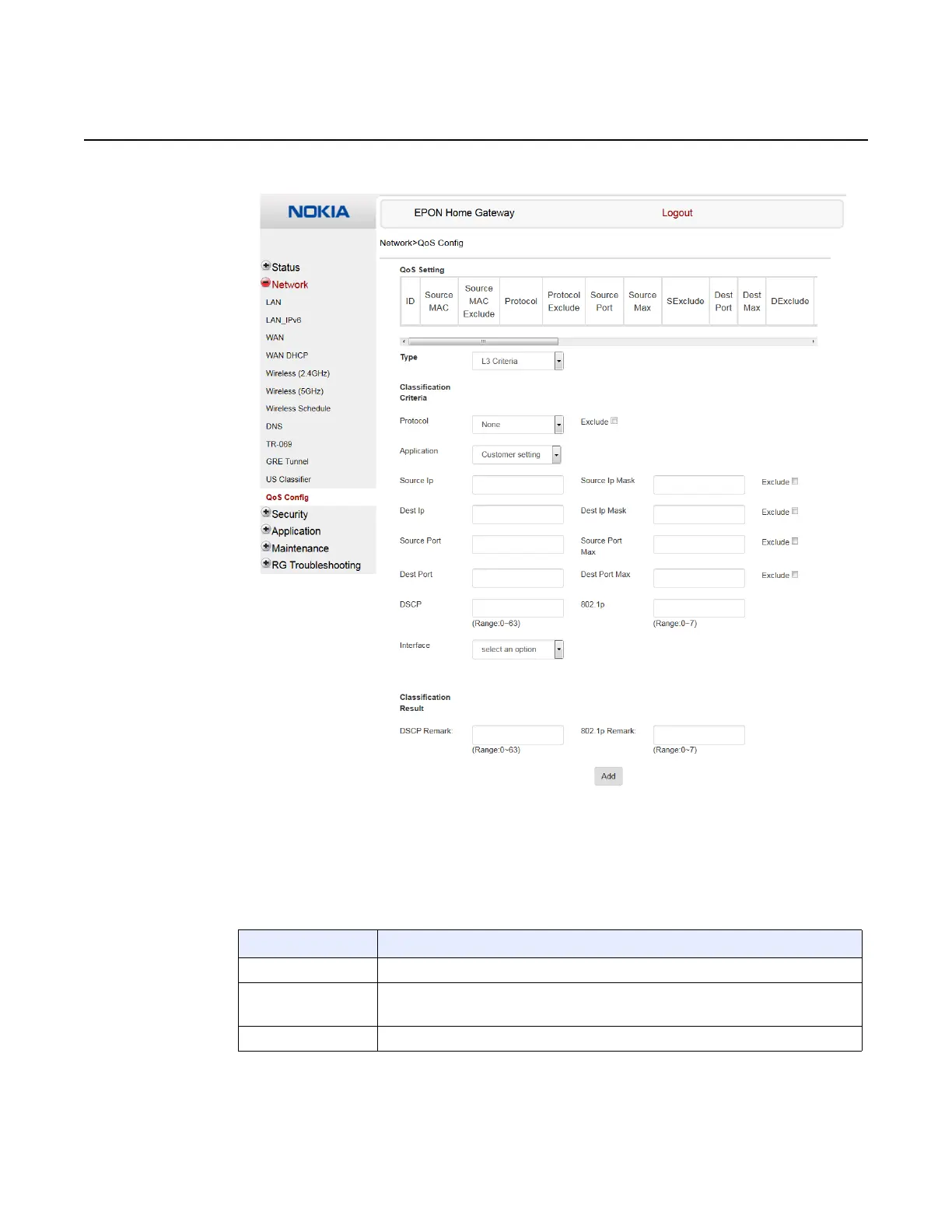Viewport: 952px width, 1232px height.
Task: Open the Wireless Schedule page
Action: click(299, 408)
